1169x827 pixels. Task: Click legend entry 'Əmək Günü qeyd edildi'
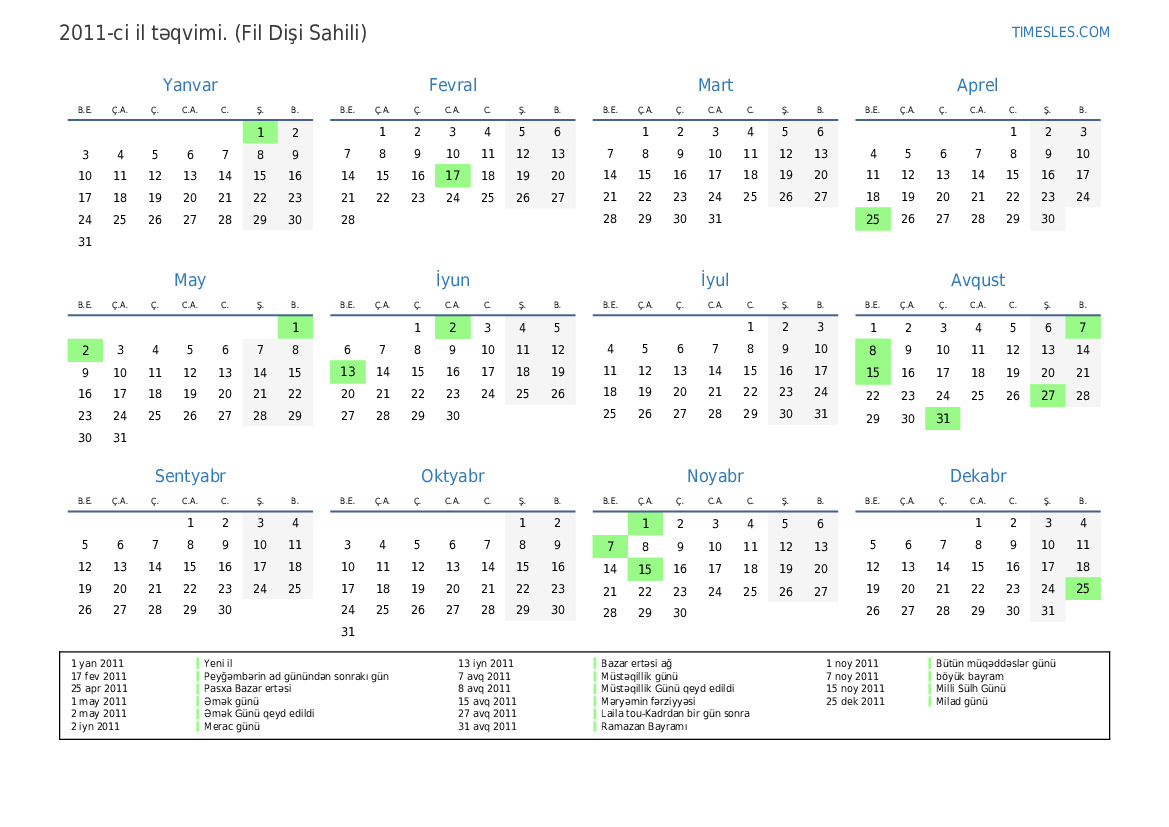[259, 713]
